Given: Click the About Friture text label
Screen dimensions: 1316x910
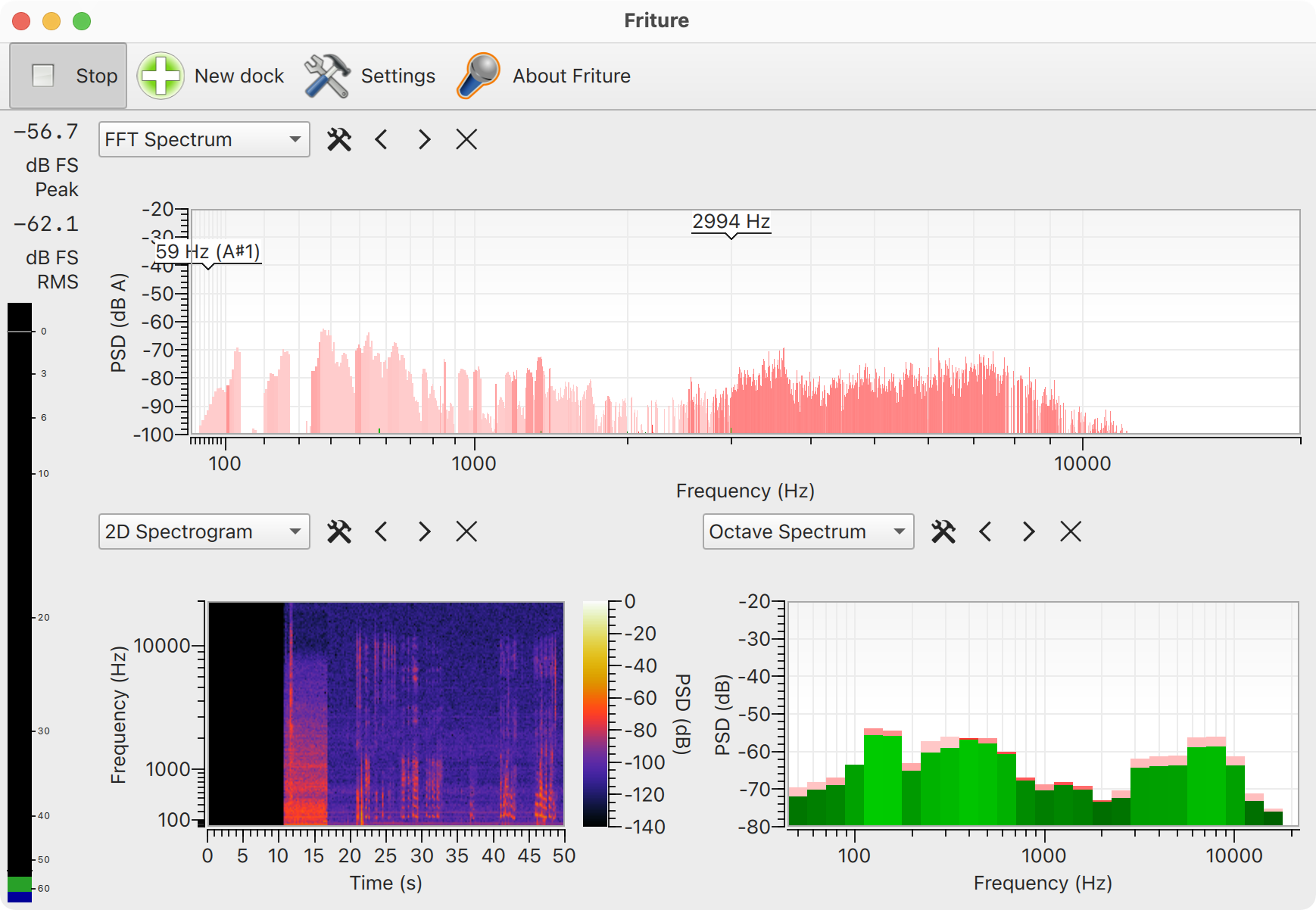Looking at the screenshot, I should (572, 76).
